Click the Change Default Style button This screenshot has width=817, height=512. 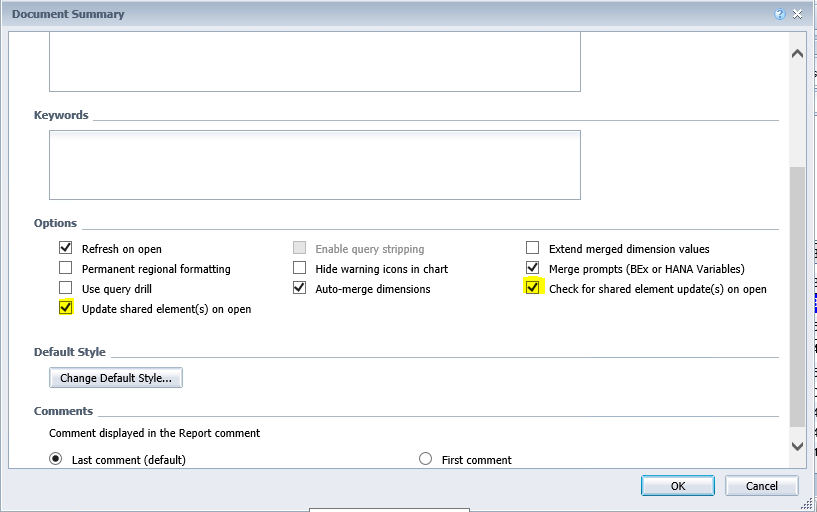(116, 378)
